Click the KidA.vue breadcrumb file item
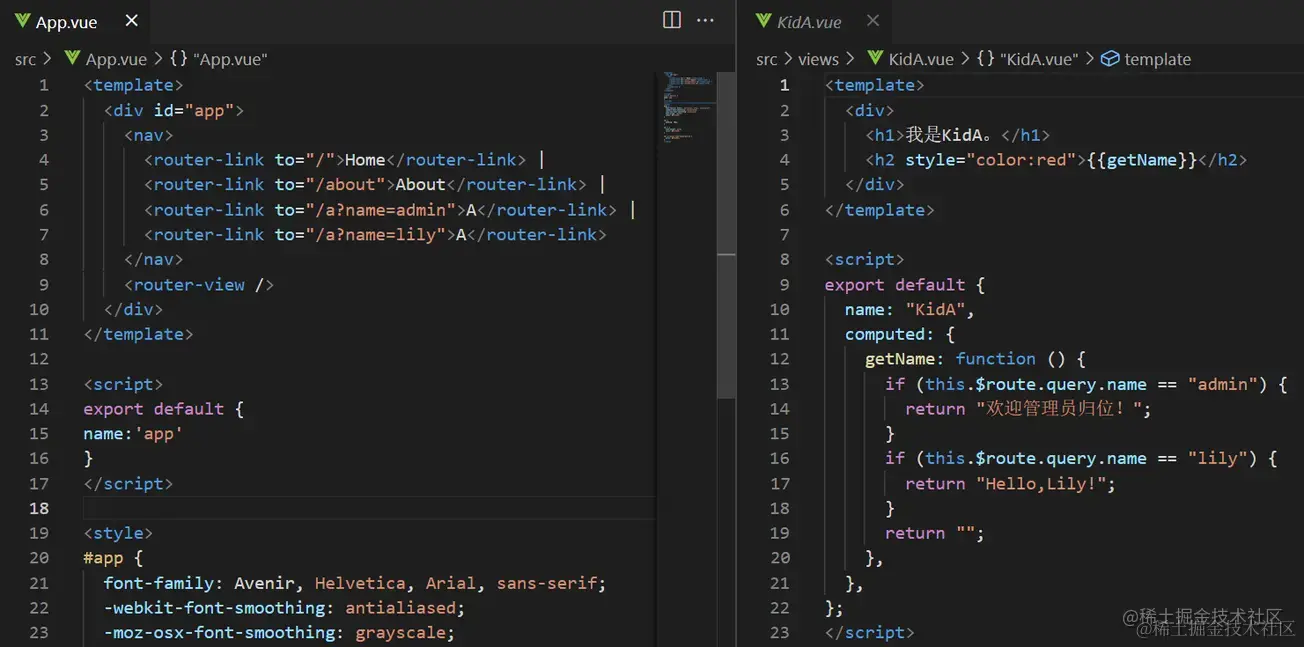The height and width of the screenshot is (647, 1304). (921, 59)
